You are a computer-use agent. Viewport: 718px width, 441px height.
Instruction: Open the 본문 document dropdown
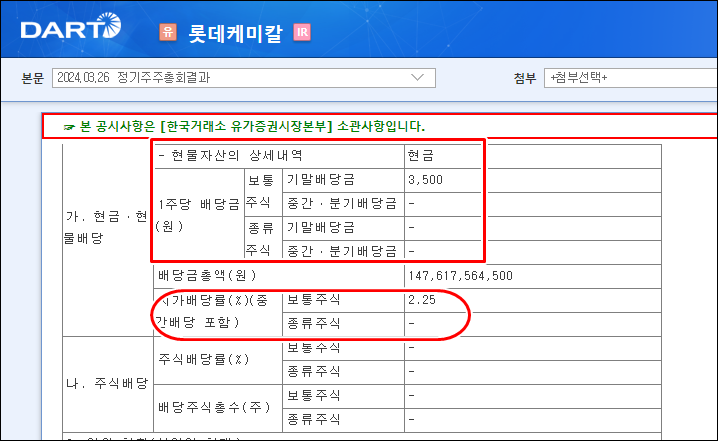[x=244, y=78]
